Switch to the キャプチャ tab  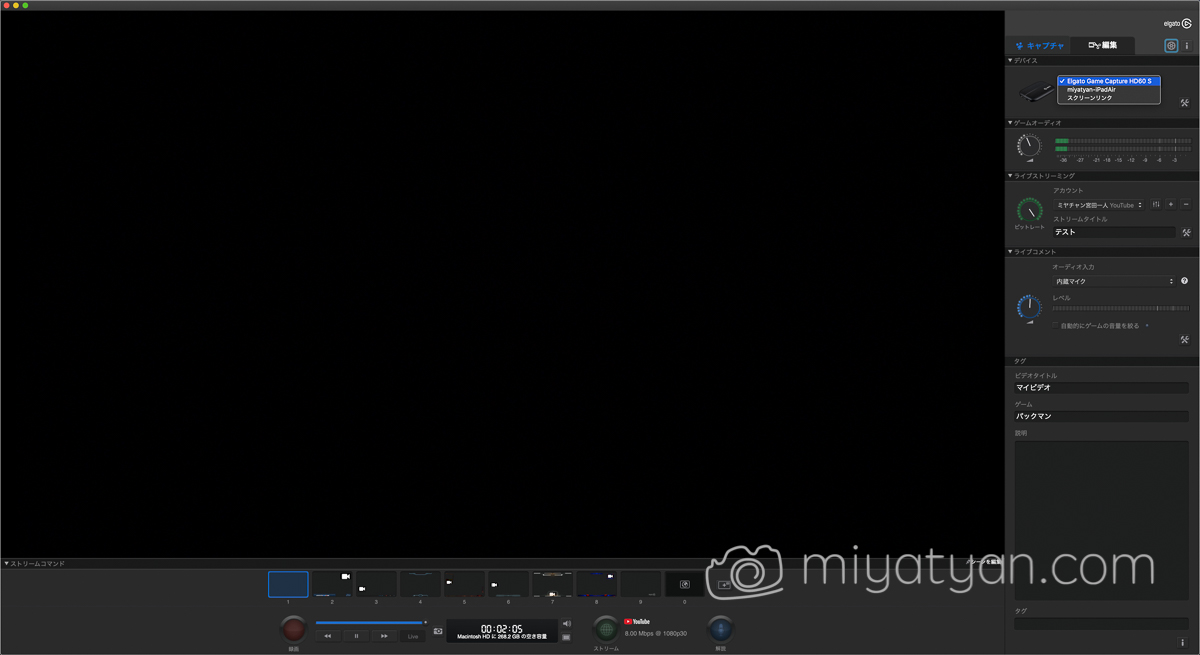(x=1039, y=45)
